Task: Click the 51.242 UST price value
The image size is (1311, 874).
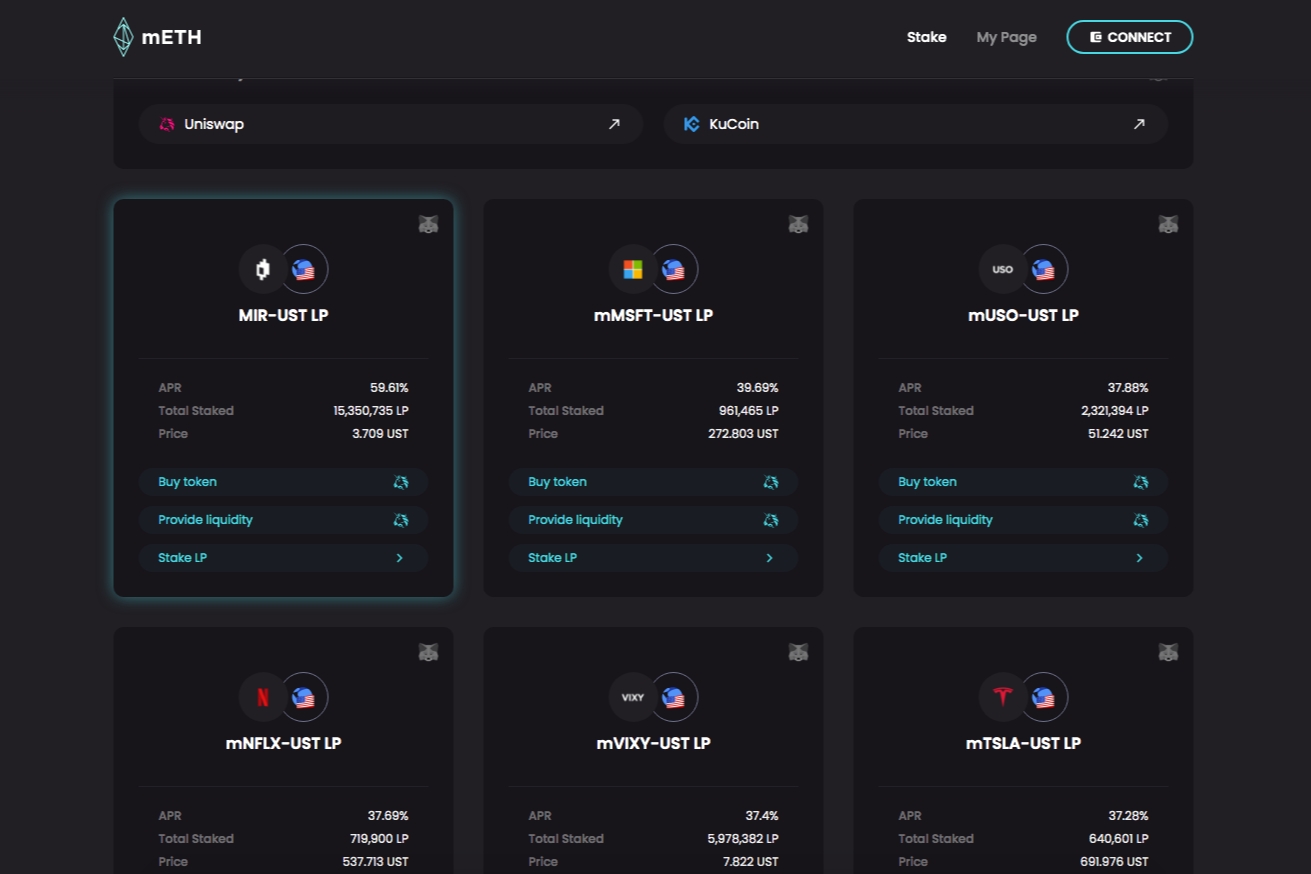Action: [1117, 434]
